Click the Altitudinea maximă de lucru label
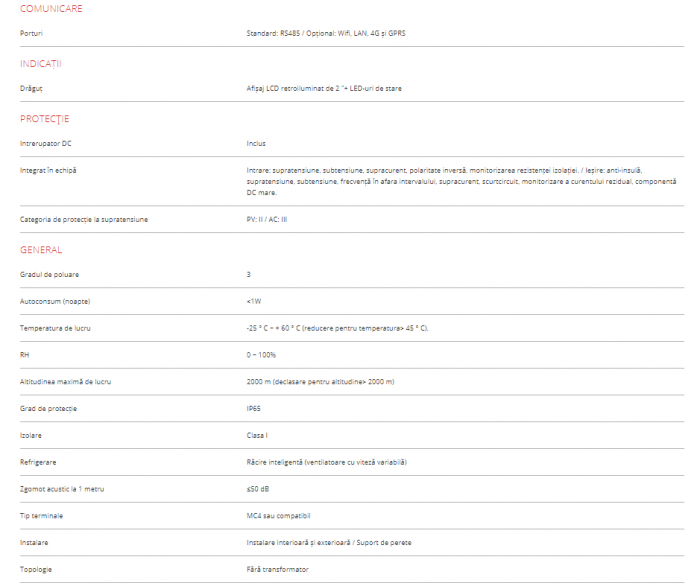 (68, 381)
